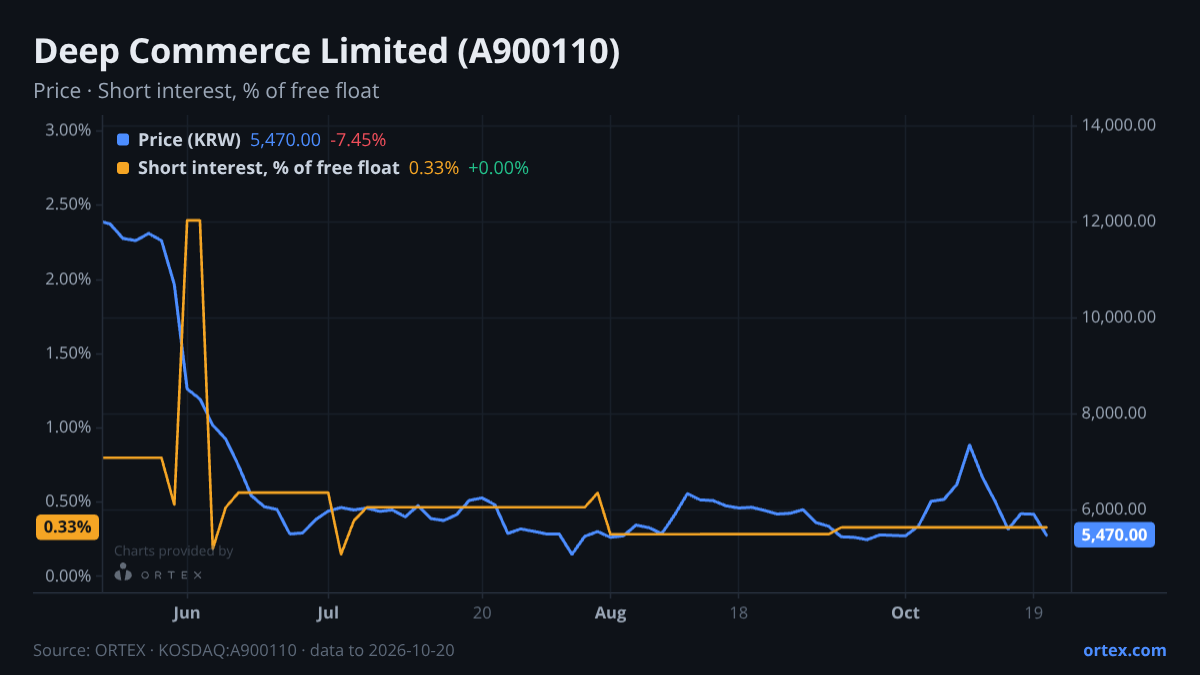Click the 5,470.00 price value in legend
Image resolution: width=1200 pixels, height=675 pixels.
(x=285, y=140)
